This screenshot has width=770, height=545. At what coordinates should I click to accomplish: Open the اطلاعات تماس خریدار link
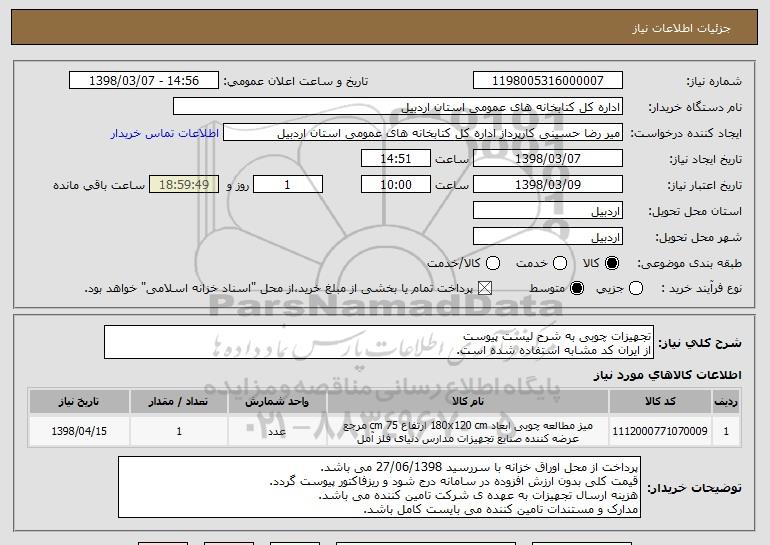point(165,133)
